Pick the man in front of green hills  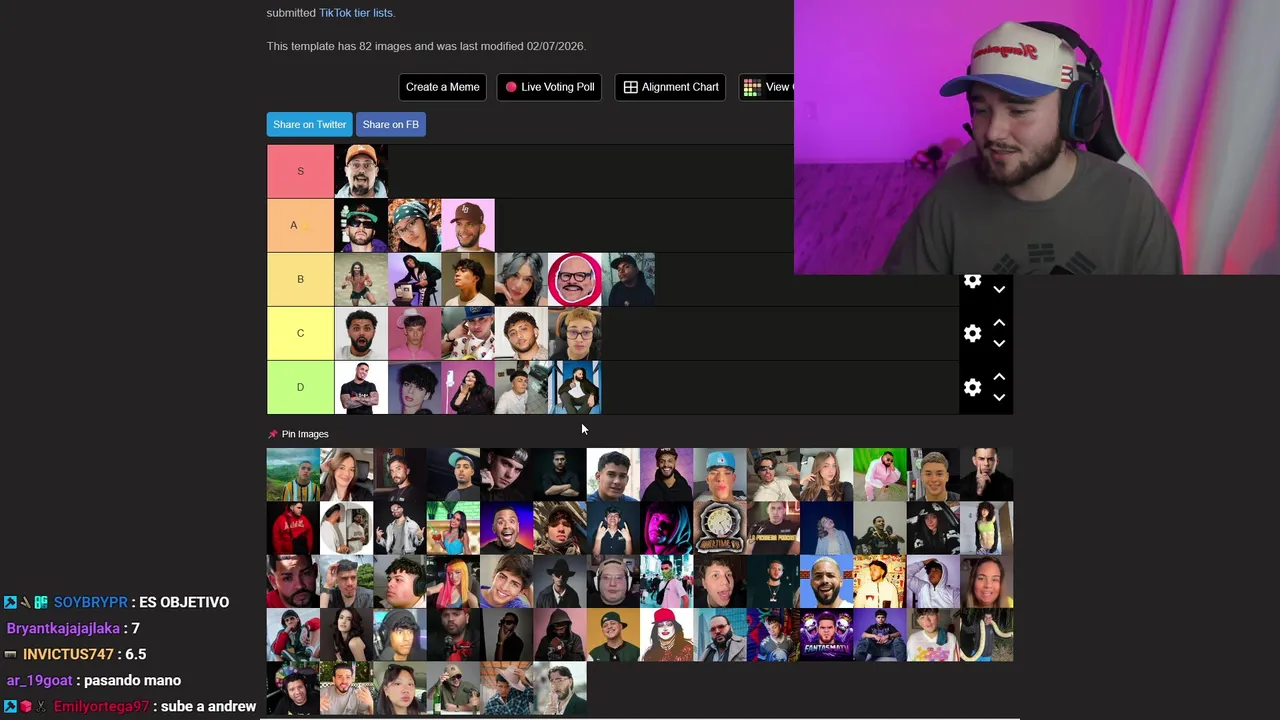[x=293, y=474]
